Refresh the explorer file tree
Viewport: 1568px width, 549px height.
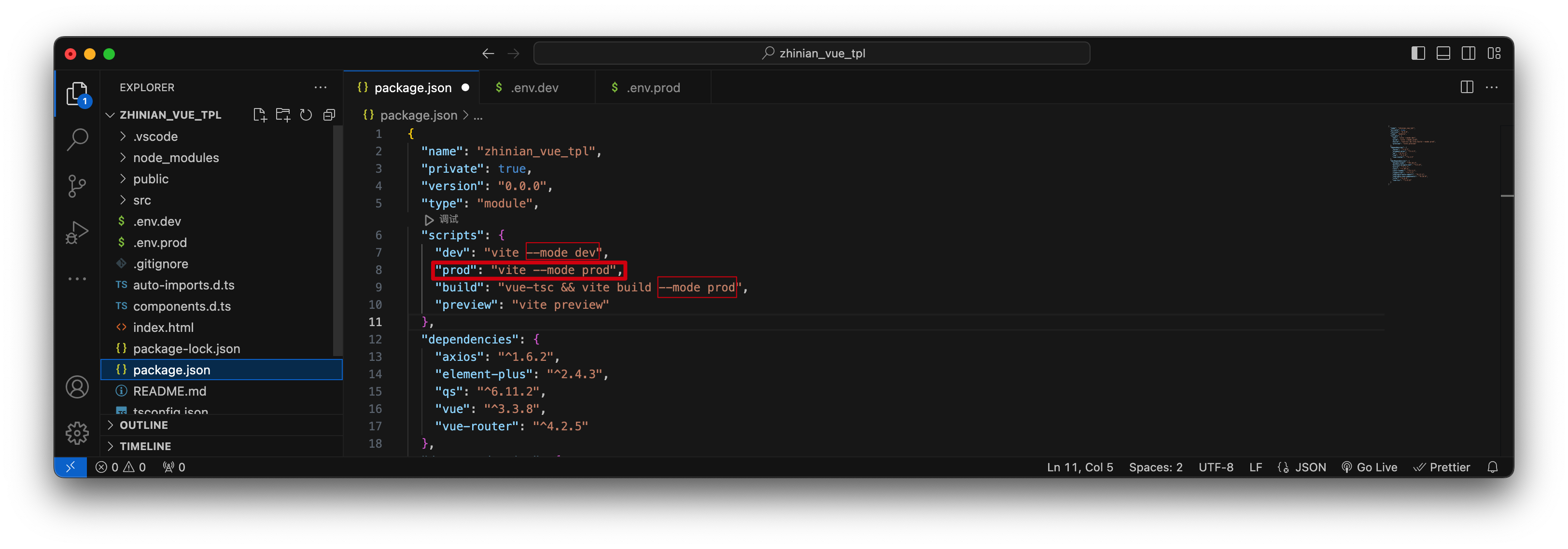click(306, 115)
